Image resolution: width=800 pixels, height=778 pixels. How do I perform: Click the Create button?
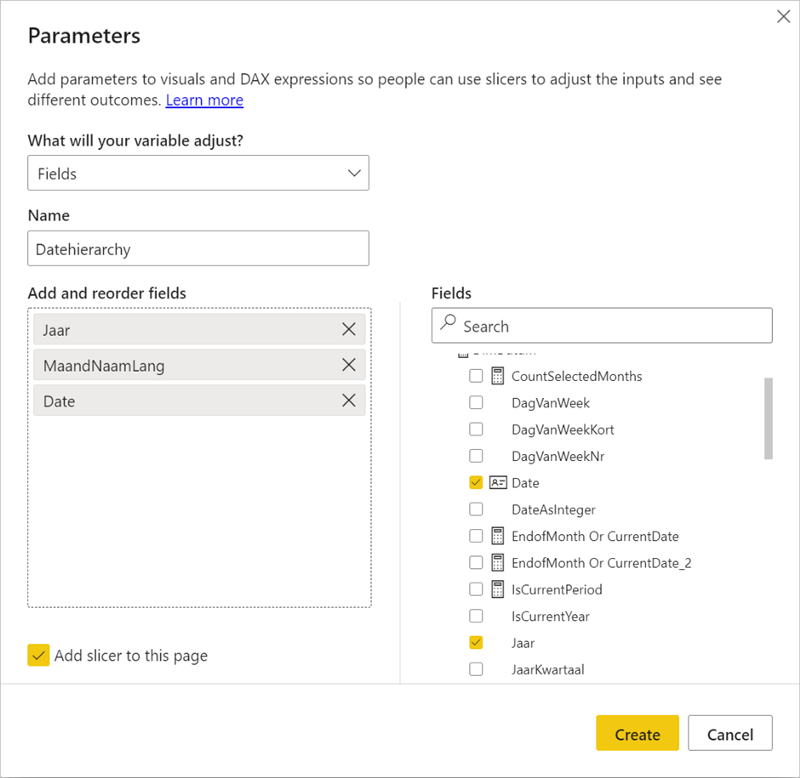coord(637,734)
